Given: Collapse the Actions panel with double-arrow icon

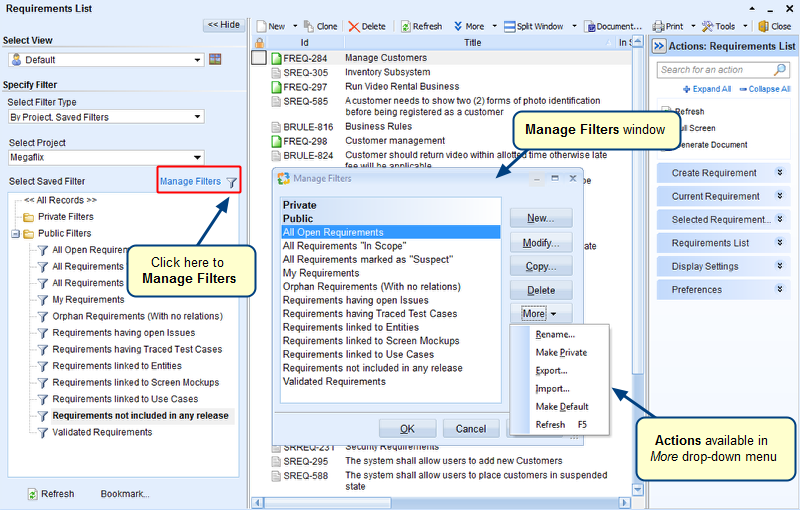Looking at the screenshot, I should 658,46.
